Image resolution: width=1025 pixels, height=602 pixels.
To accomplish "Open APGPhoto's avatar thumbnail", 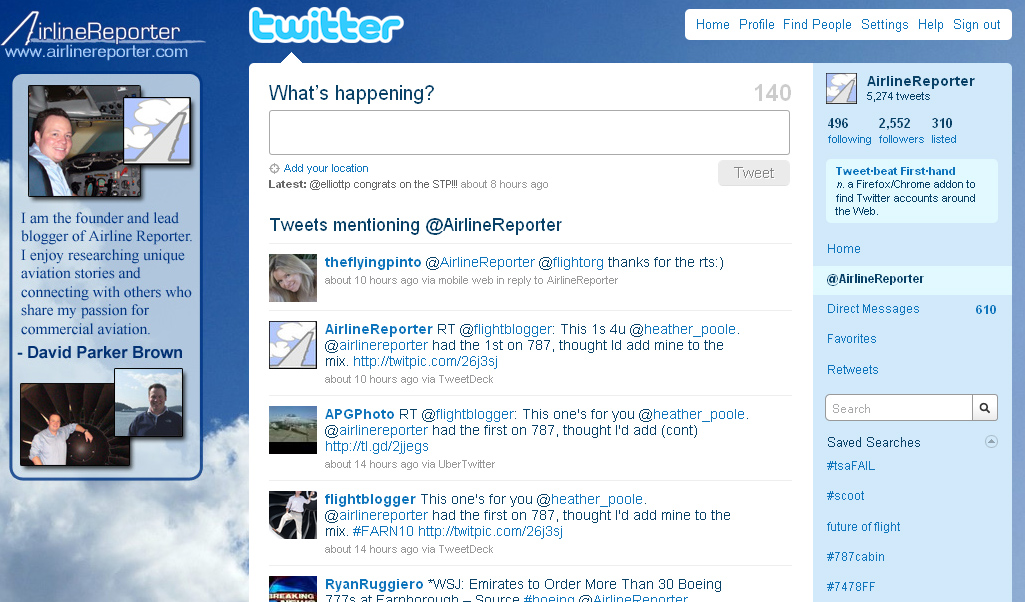I will pos(293,430).
